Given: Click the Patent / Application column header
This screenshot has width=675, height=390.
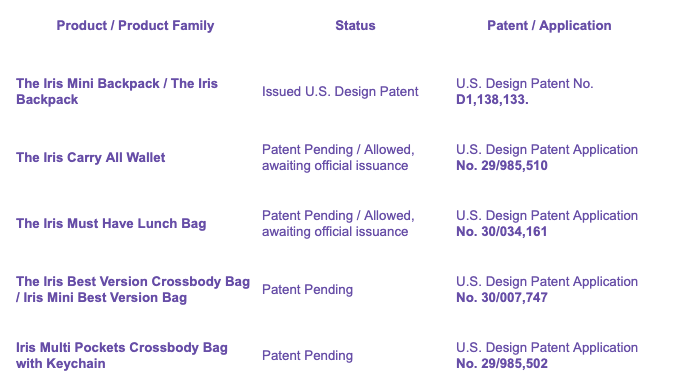Looking at the screenshot, I should (549, 25).
